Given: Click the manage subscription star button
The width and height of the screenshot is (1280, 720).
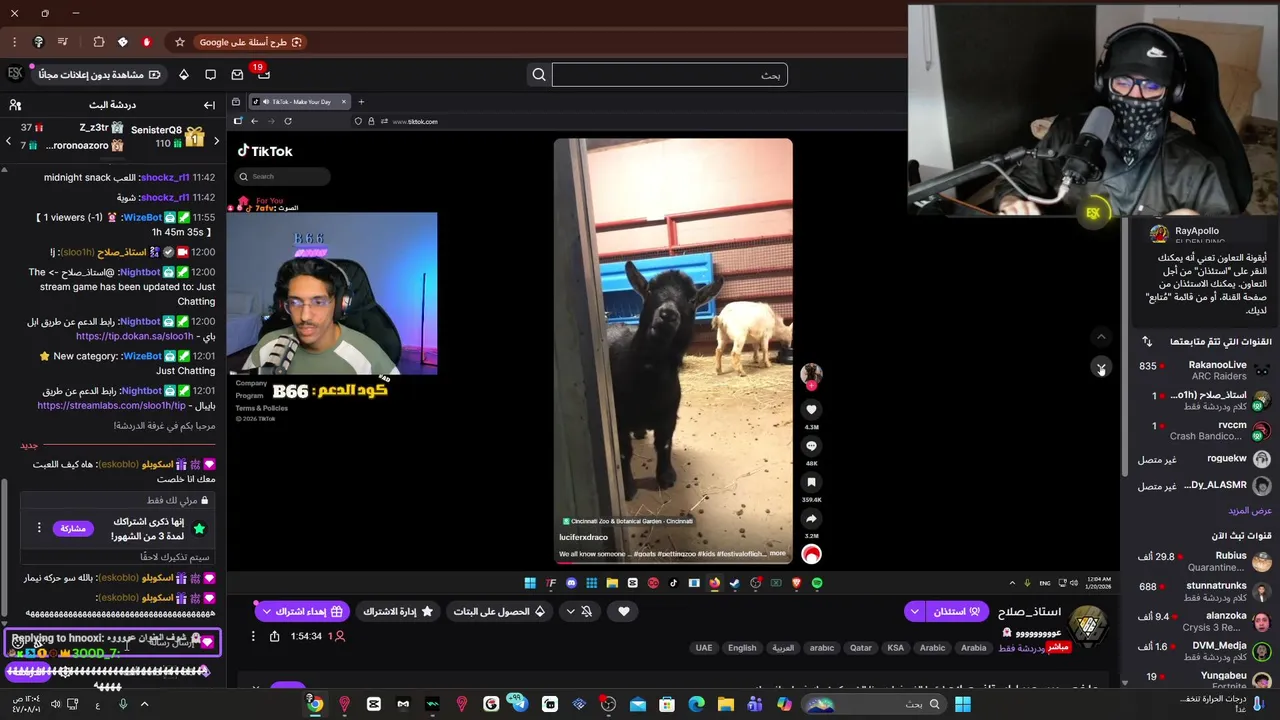Looking at the screenshot, I should point(397,611).
